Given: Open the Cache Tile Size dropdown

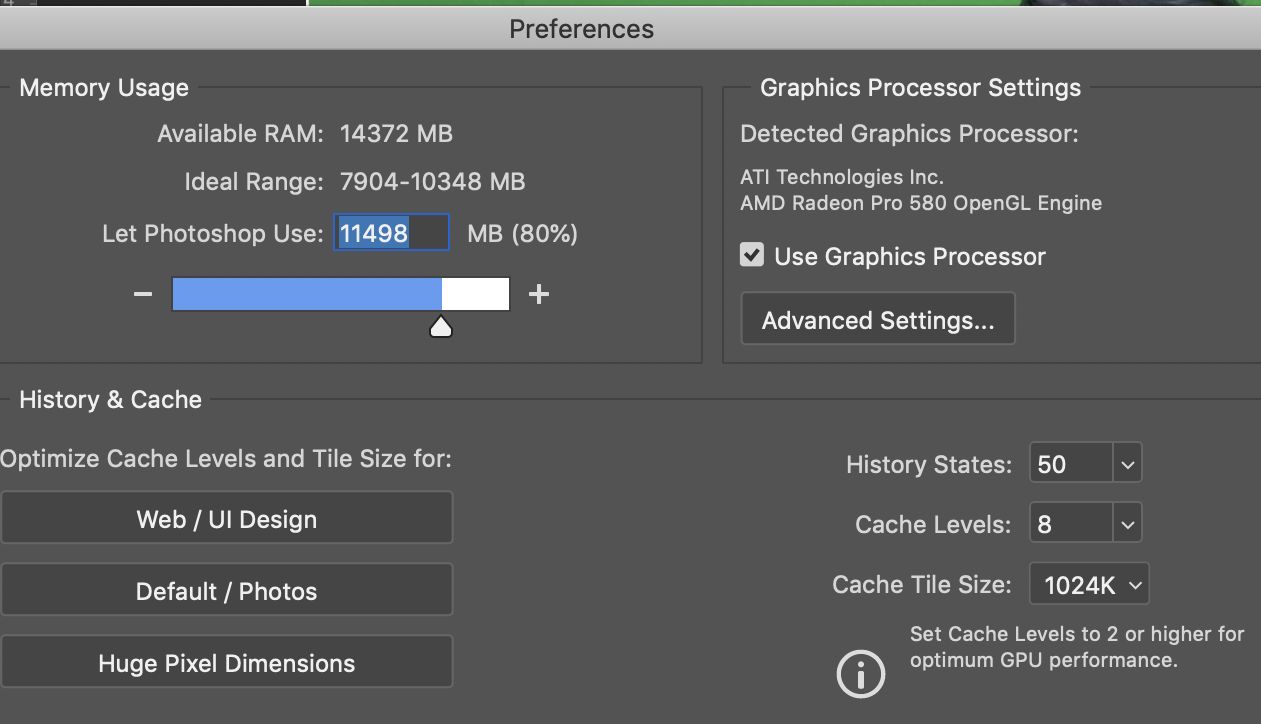Looking at the screenshot, I should (1089, 585).
